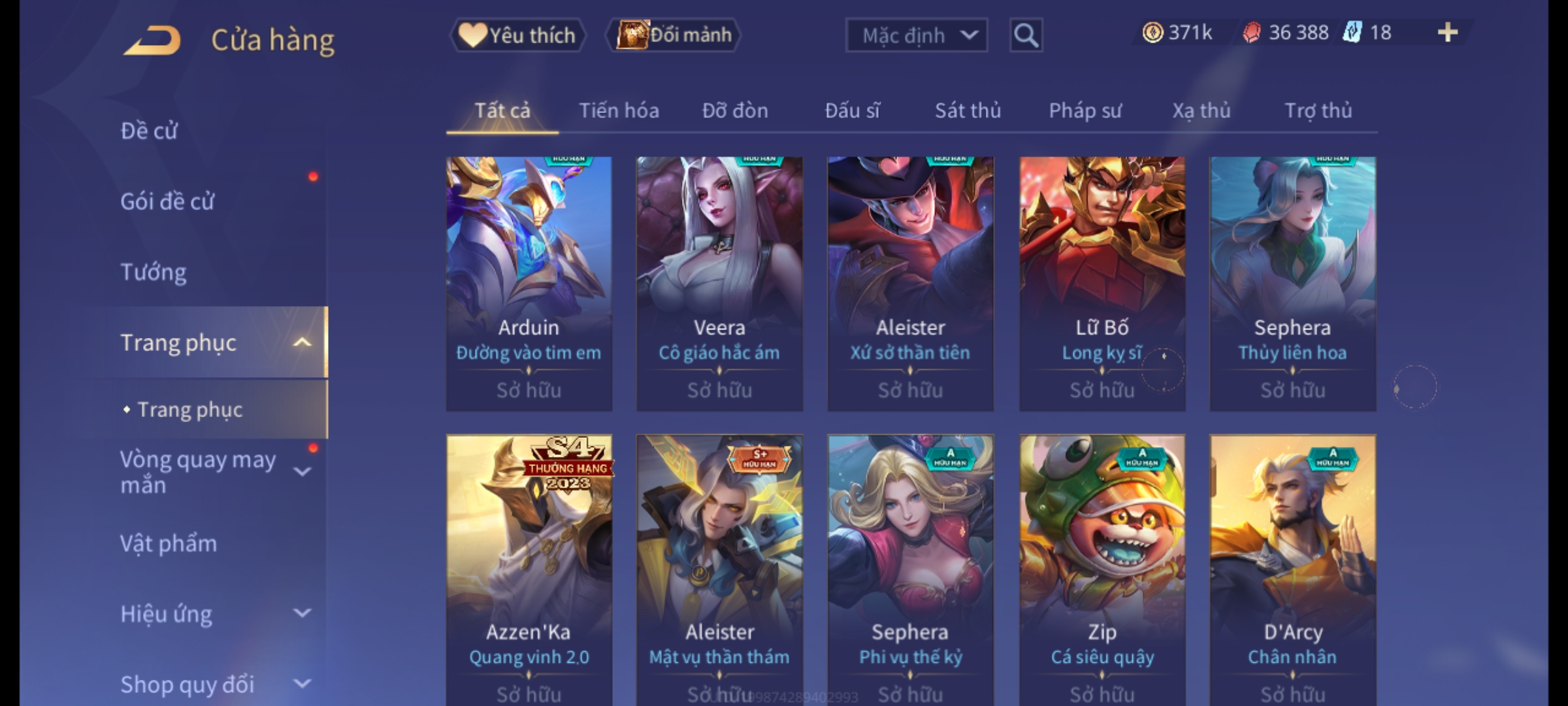Tap the blue voucher icon showing 18
The image size is (1568, 706).
pos(1351,33)
